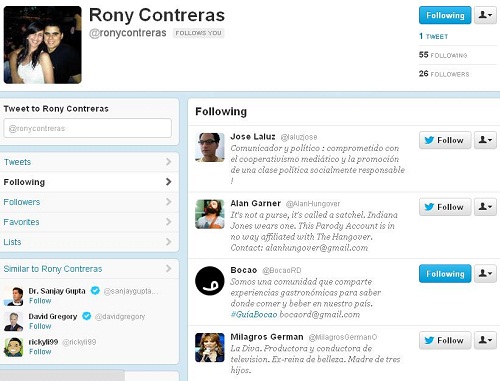The image size is (500, 381).
Task: Switch to the Tweets section
Action: pyautogui.click(x=89, y=162)
